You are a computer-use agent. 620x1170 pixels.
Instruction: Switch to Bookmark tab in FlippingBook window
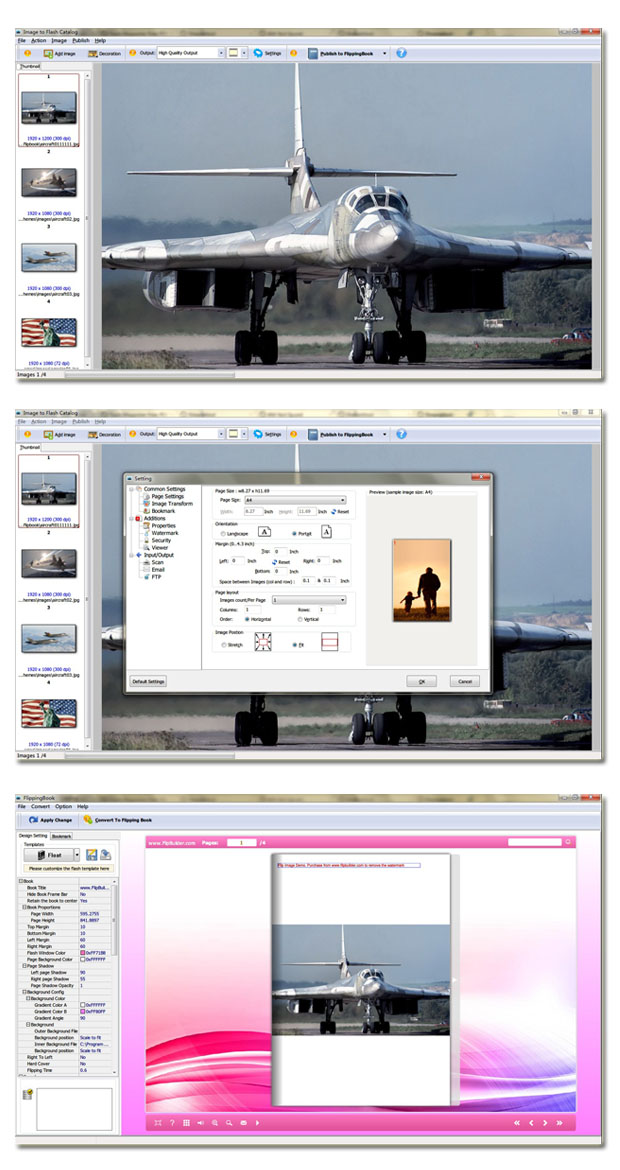pyautogui.click(x=61, y=836)
